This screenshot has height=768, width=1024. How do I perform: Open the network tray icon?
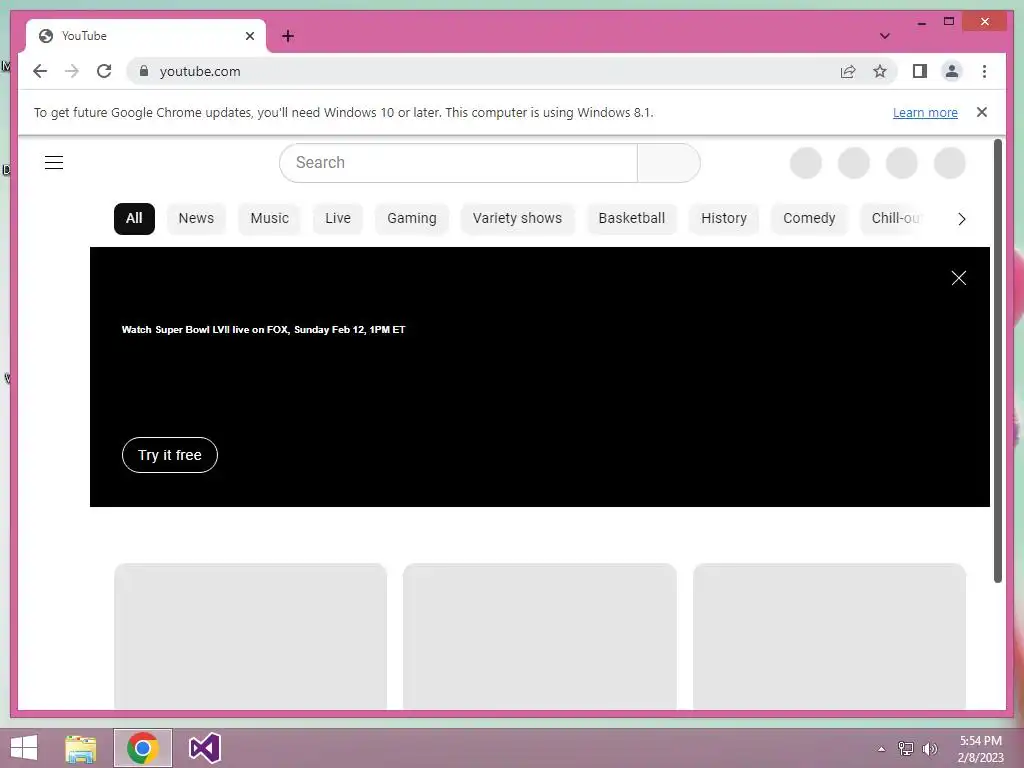905,749
